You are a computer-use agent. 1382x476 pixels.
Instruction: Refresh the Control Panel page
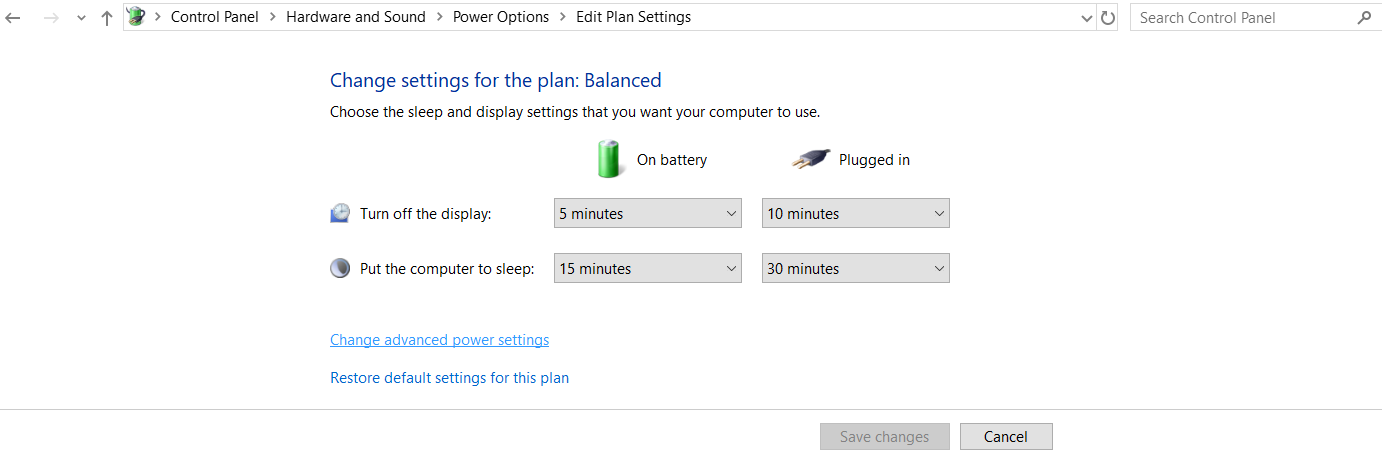(x=1107, y=18)
